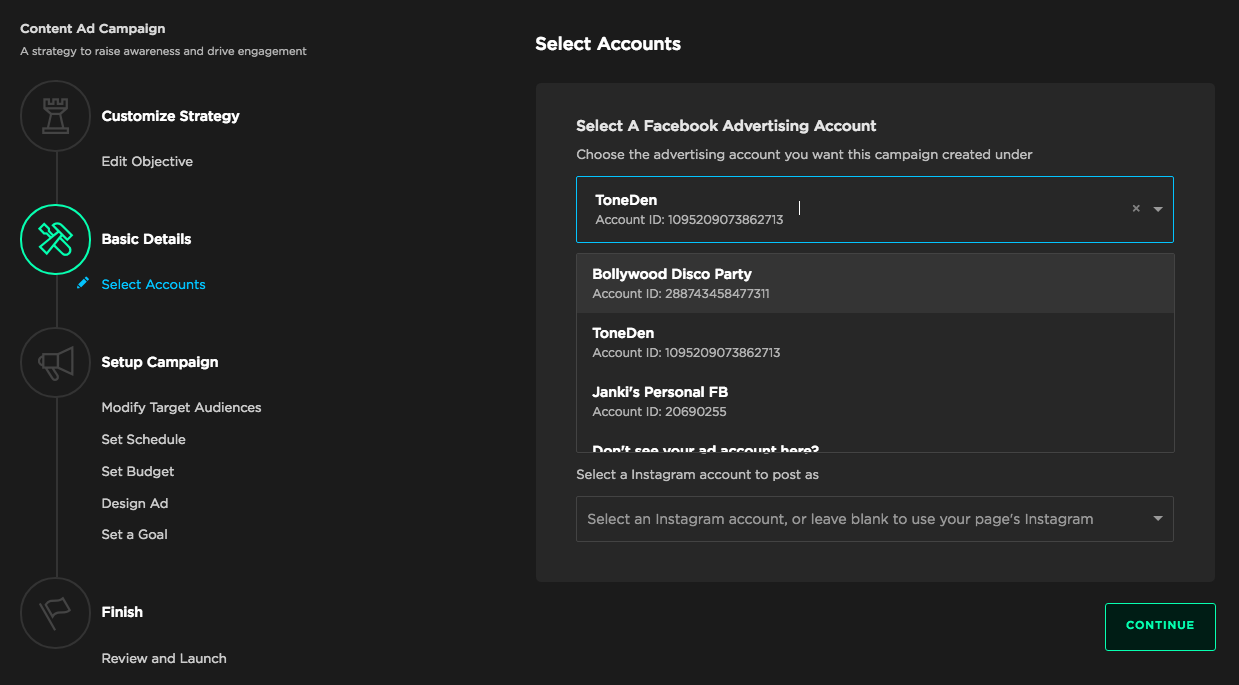1239x685 pixels.
Task: Go to Modify Target Audiences
Action: pyautogui.click(x=181, y=407)
